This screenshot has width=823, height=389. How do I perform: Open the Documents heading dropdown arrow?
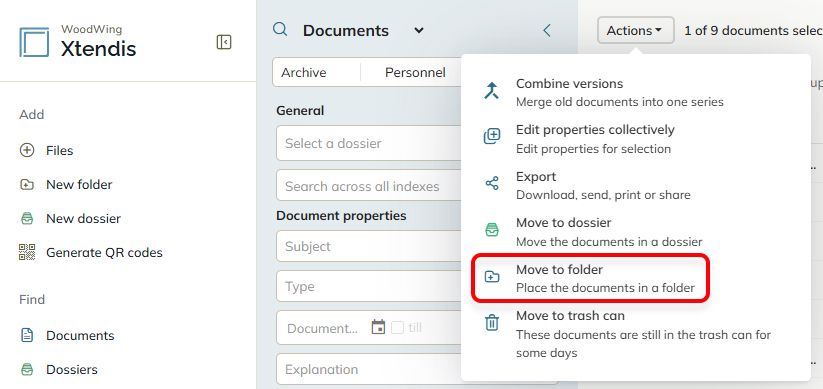point(419,30)
